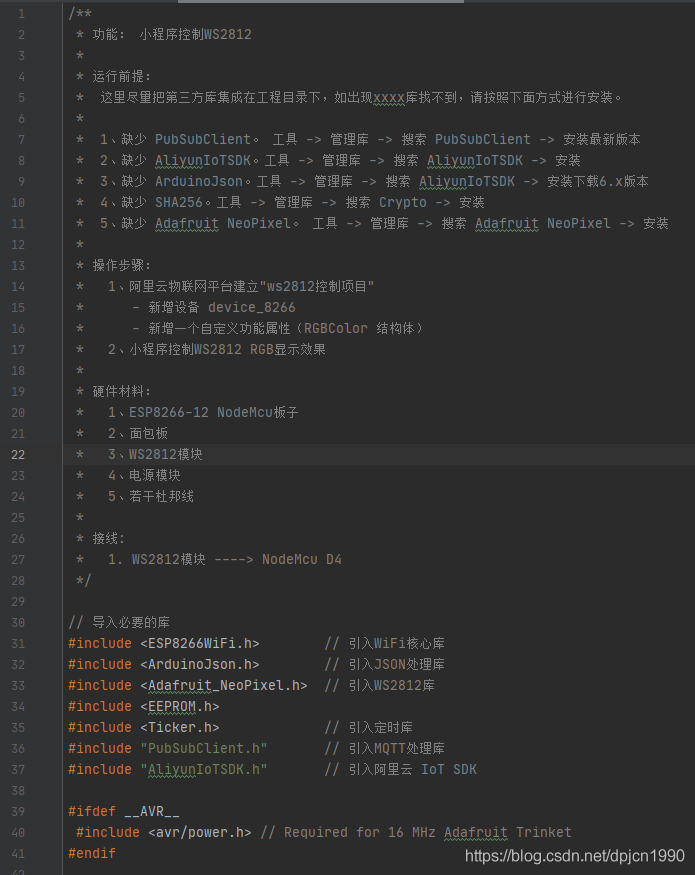Click 'RGB显示效果' on line 17
The height and width of the screenshot is (875, 695).
click(x=287, y=350)
